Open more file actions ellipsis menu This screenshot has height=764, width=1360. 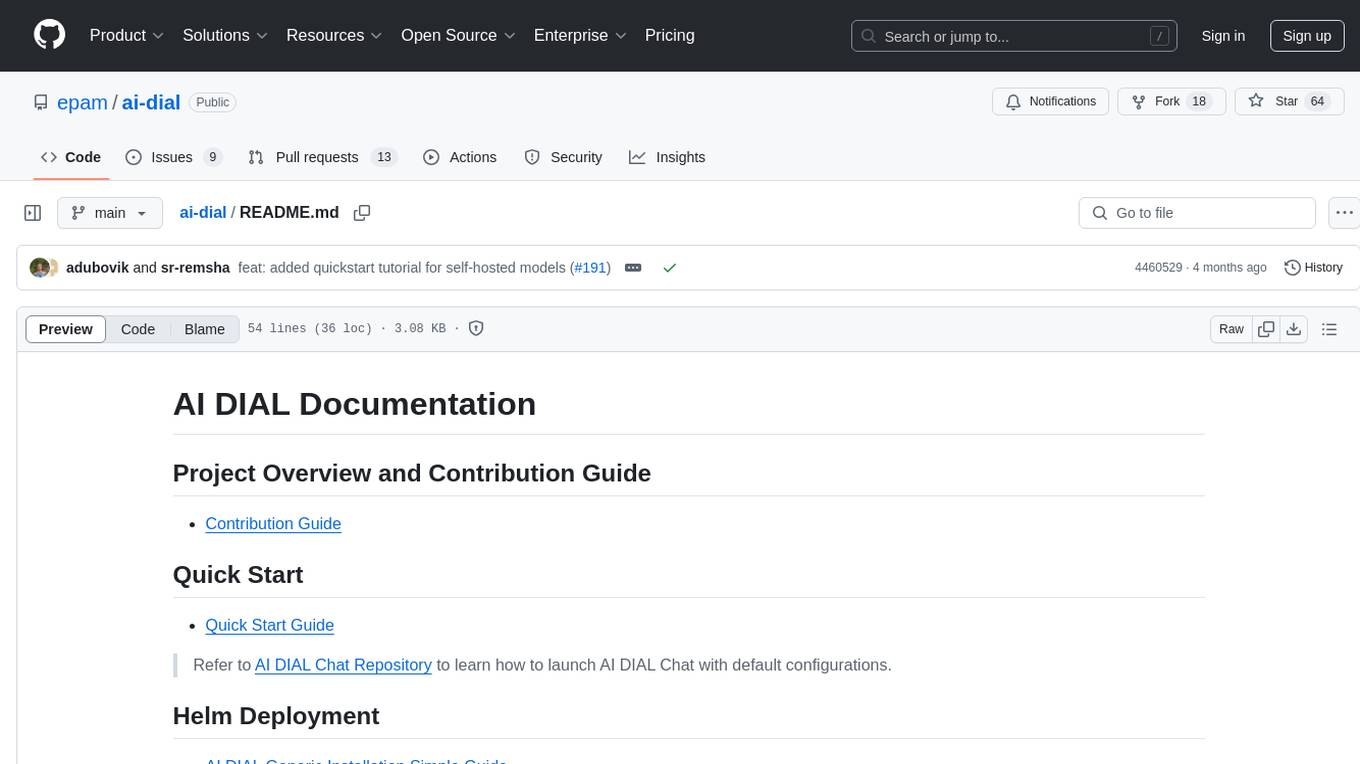(1344, 213)
